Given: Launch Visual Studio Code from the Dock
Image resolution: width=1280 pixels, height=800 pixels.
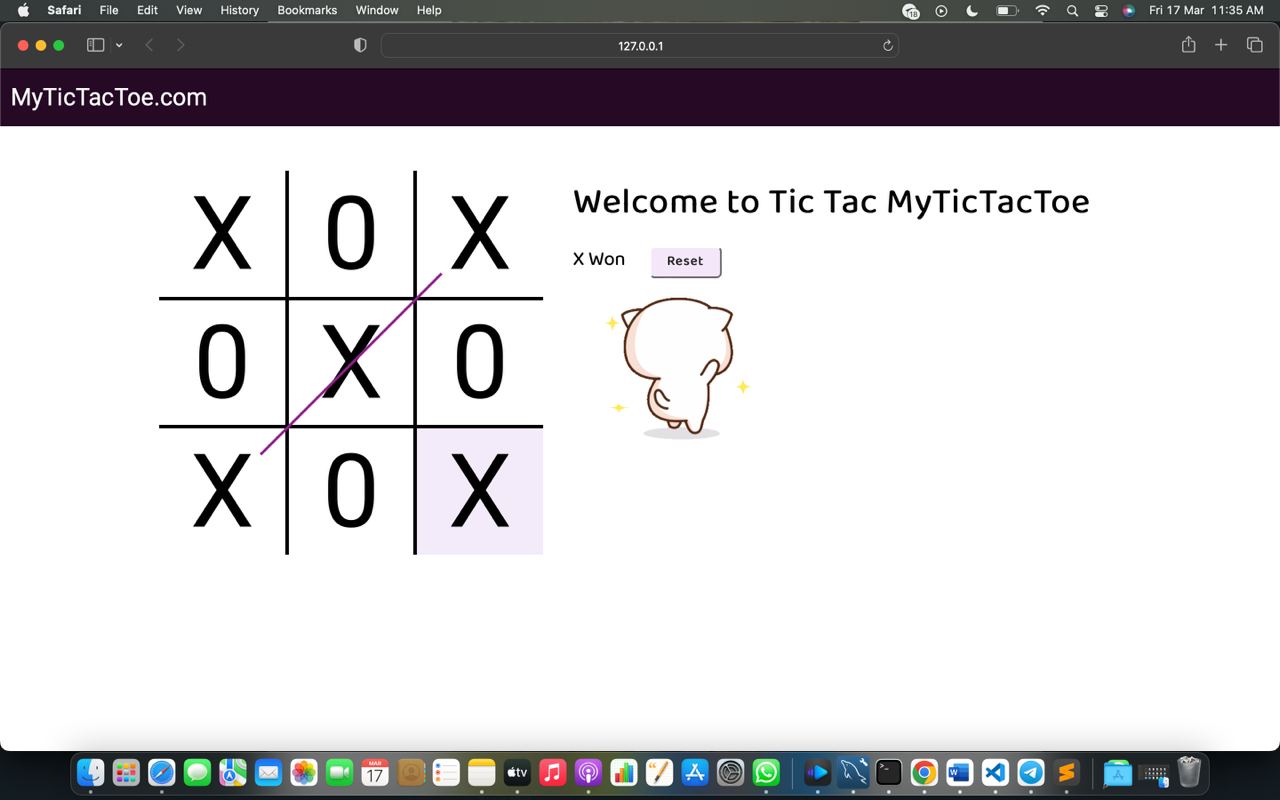Looking at the screenshot, I should tap(994, 772).
